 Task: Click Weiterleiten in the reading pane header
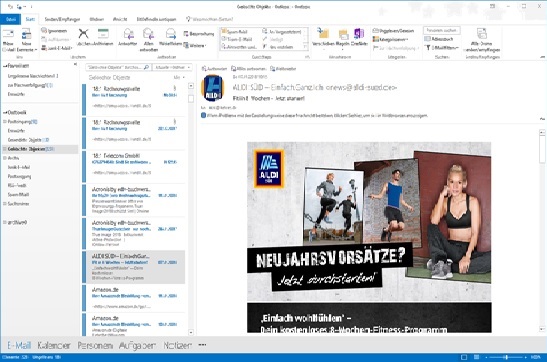pos(283,69)
